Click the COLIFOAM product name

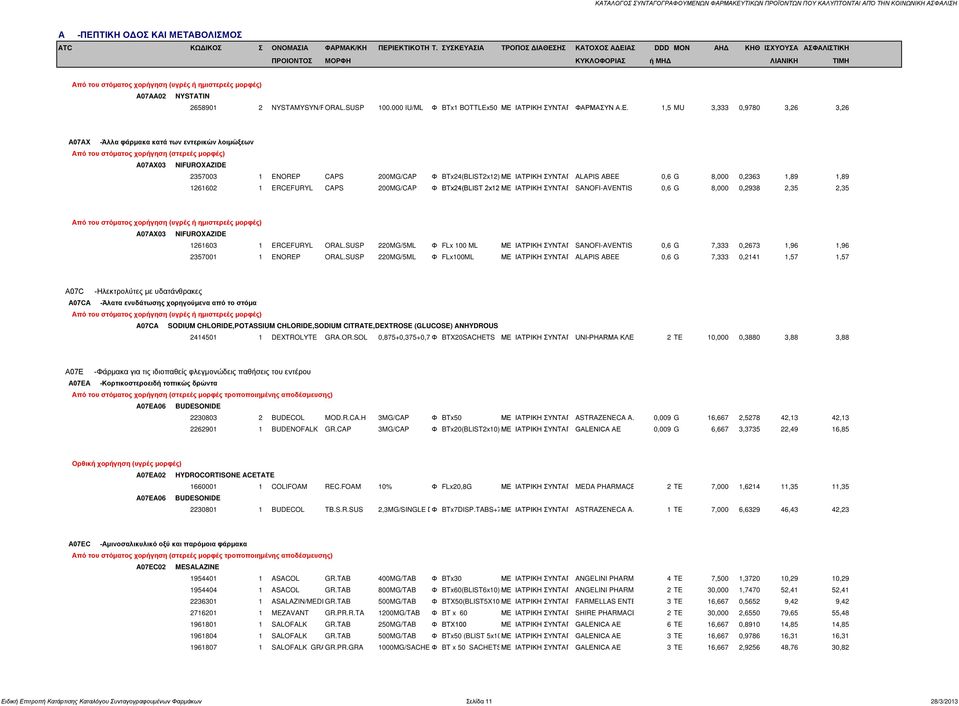click(289, 487)
